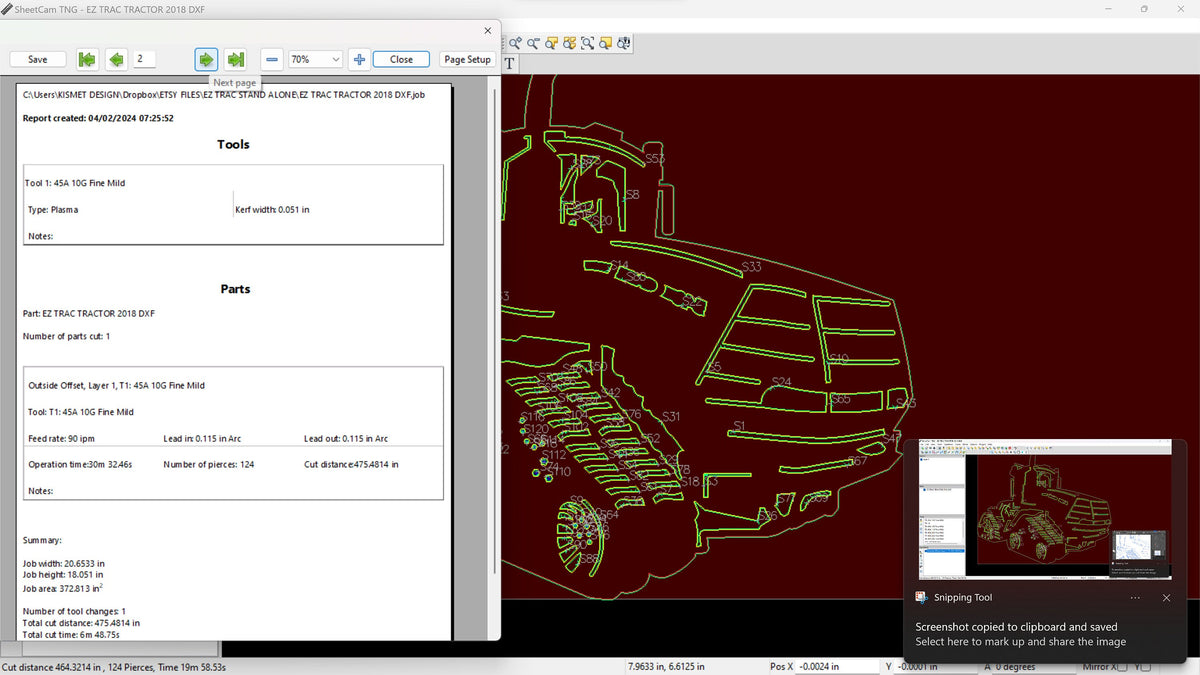Click the cursor coordinates '7.9633 in, 6.6125 in'

pyautogui.click(x=666, y=666)
